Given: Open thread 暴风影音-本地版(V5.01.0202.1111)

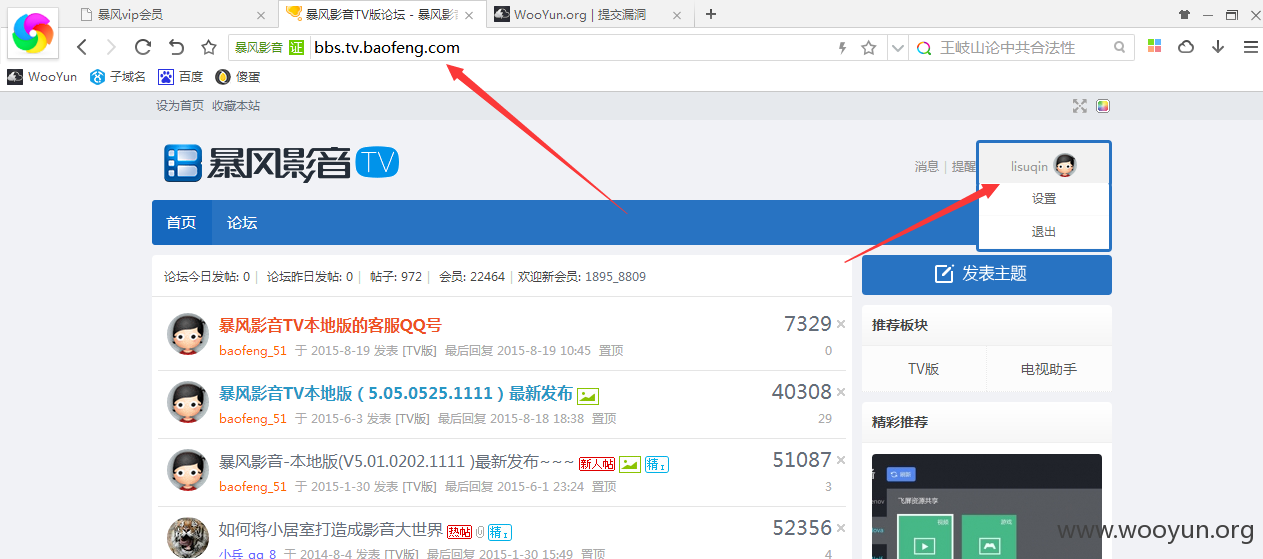Looking at the screenshot, I should coord(396,463).
